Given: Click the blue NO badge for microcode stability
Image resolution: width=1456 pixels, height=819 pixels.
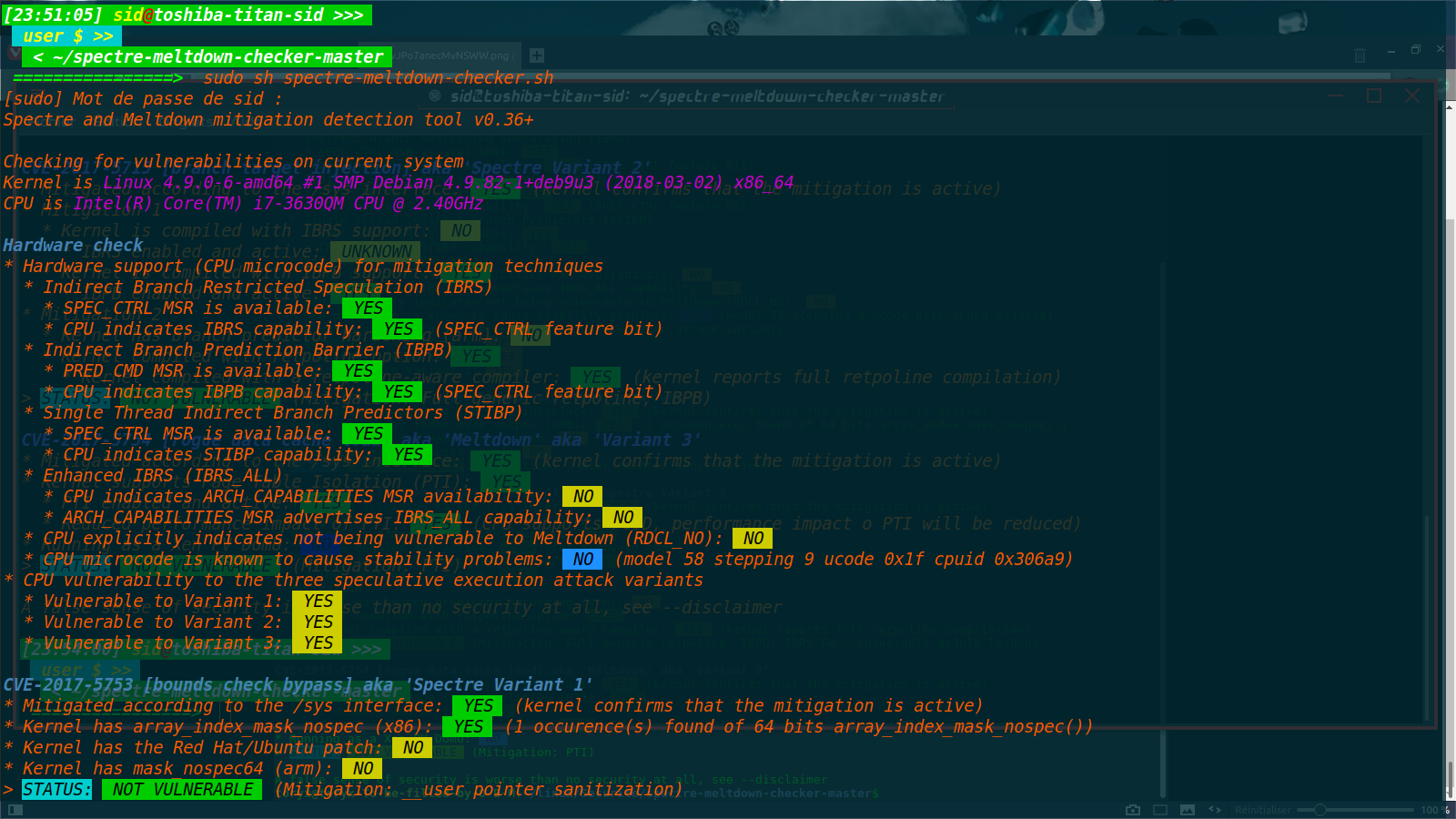Looking at the screenshot, I should (x=582, y=560).
